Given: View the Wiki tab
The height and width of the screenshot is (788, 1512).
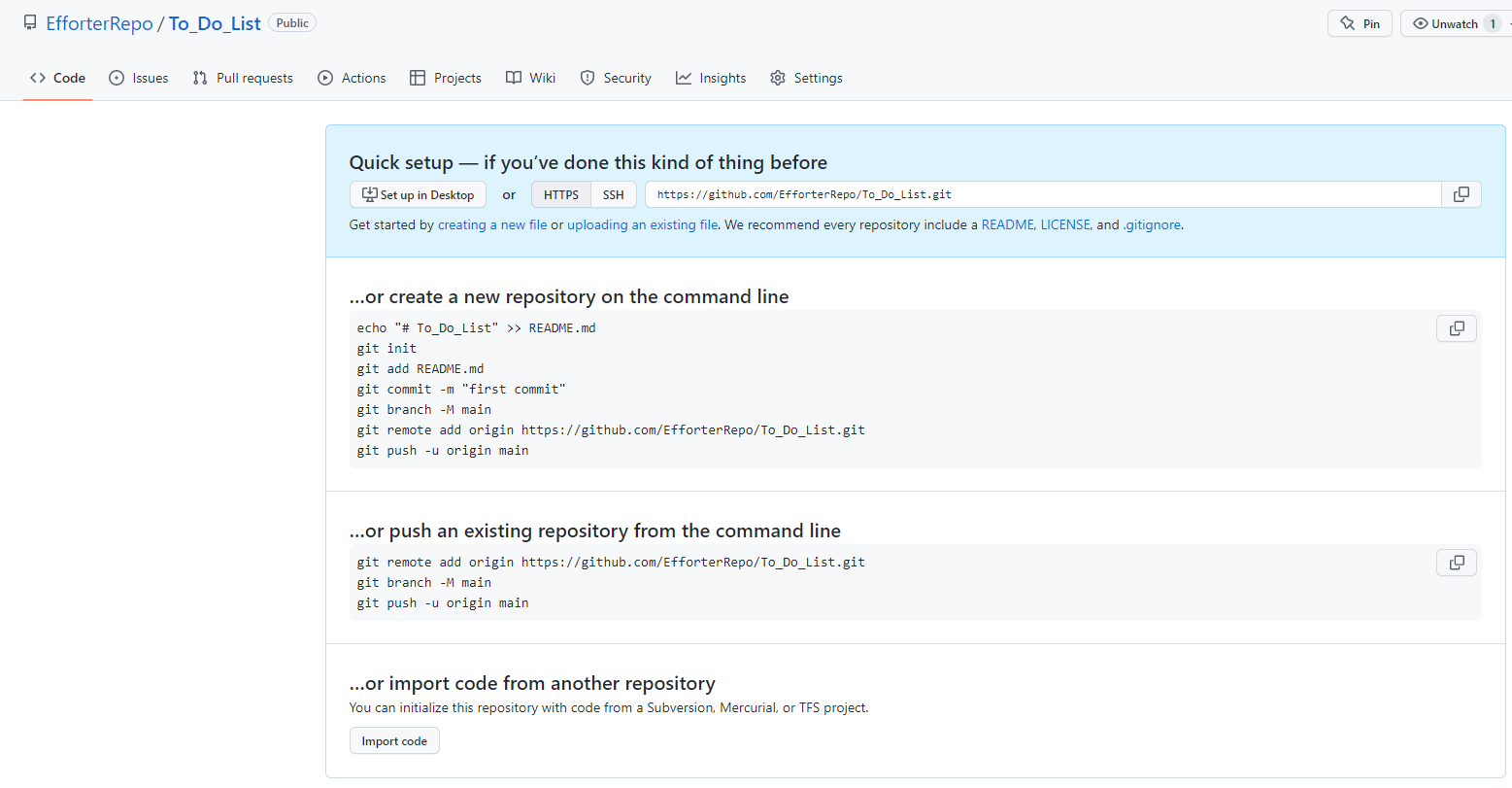Looking at the screenshot, I should (531, 78).
